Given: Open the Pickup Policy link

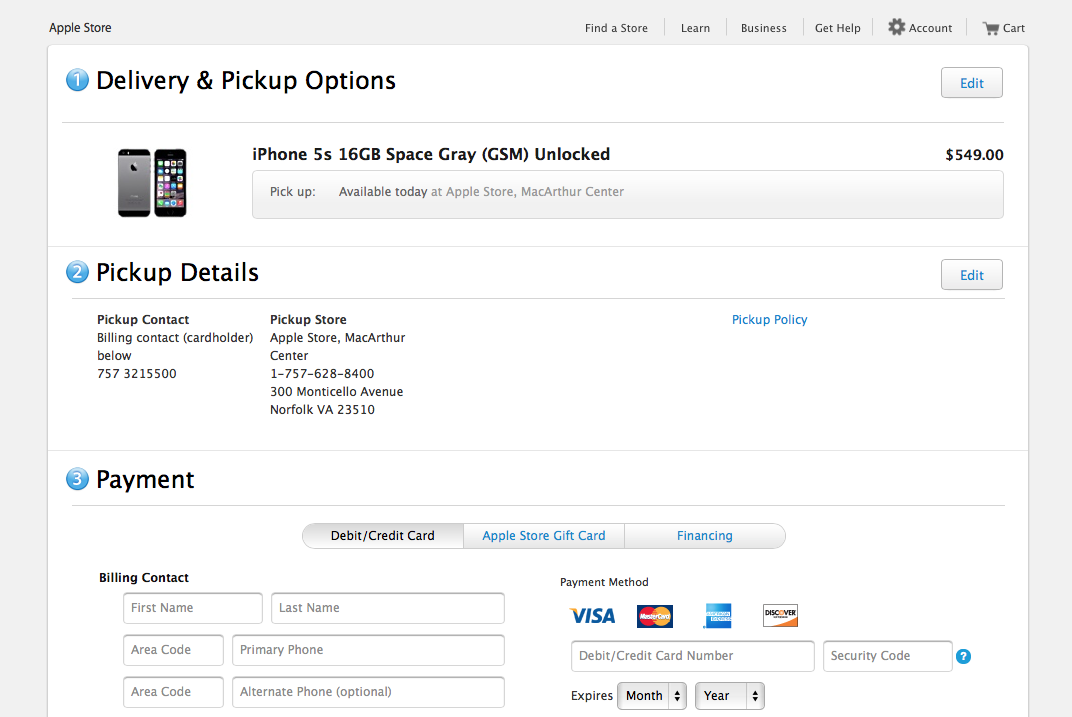Looking at the screenshot, I should click(x=769, y=320).
